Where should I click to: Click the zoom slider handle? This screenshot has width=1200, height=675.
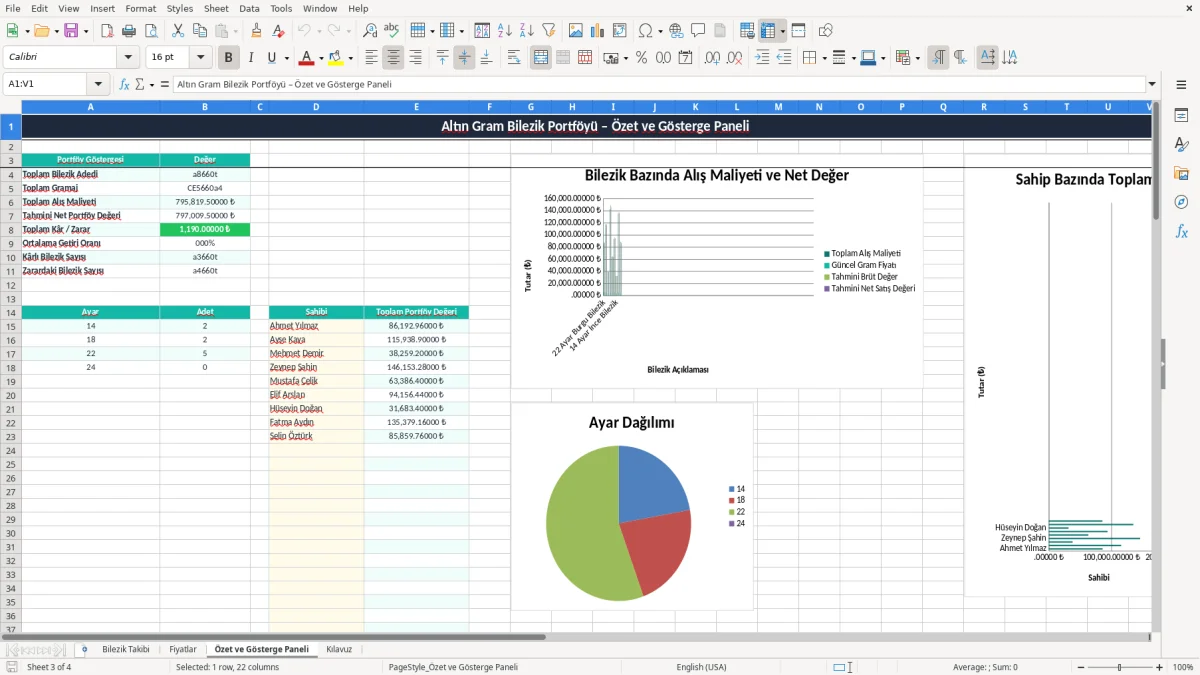[x=1120, y=667]
